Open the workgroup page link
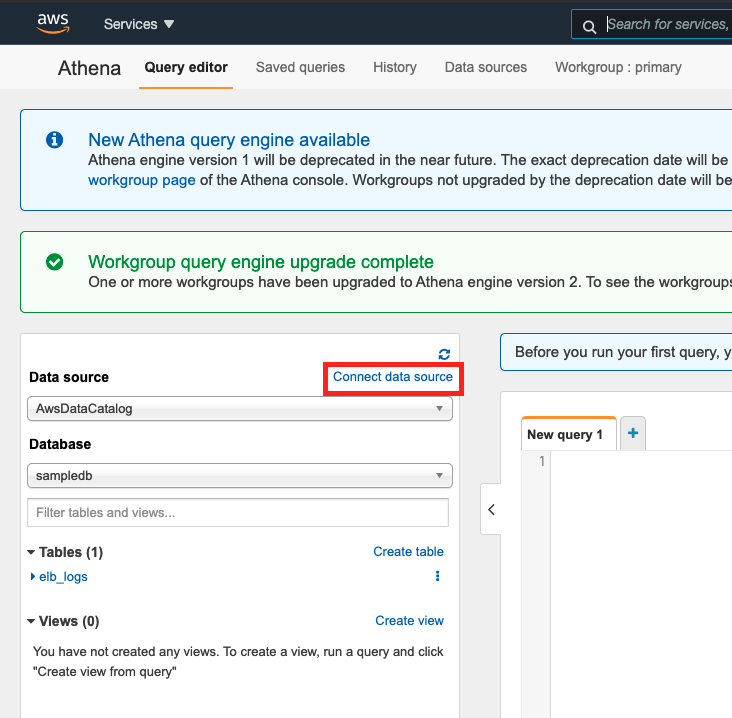 (x=142, y=180)
